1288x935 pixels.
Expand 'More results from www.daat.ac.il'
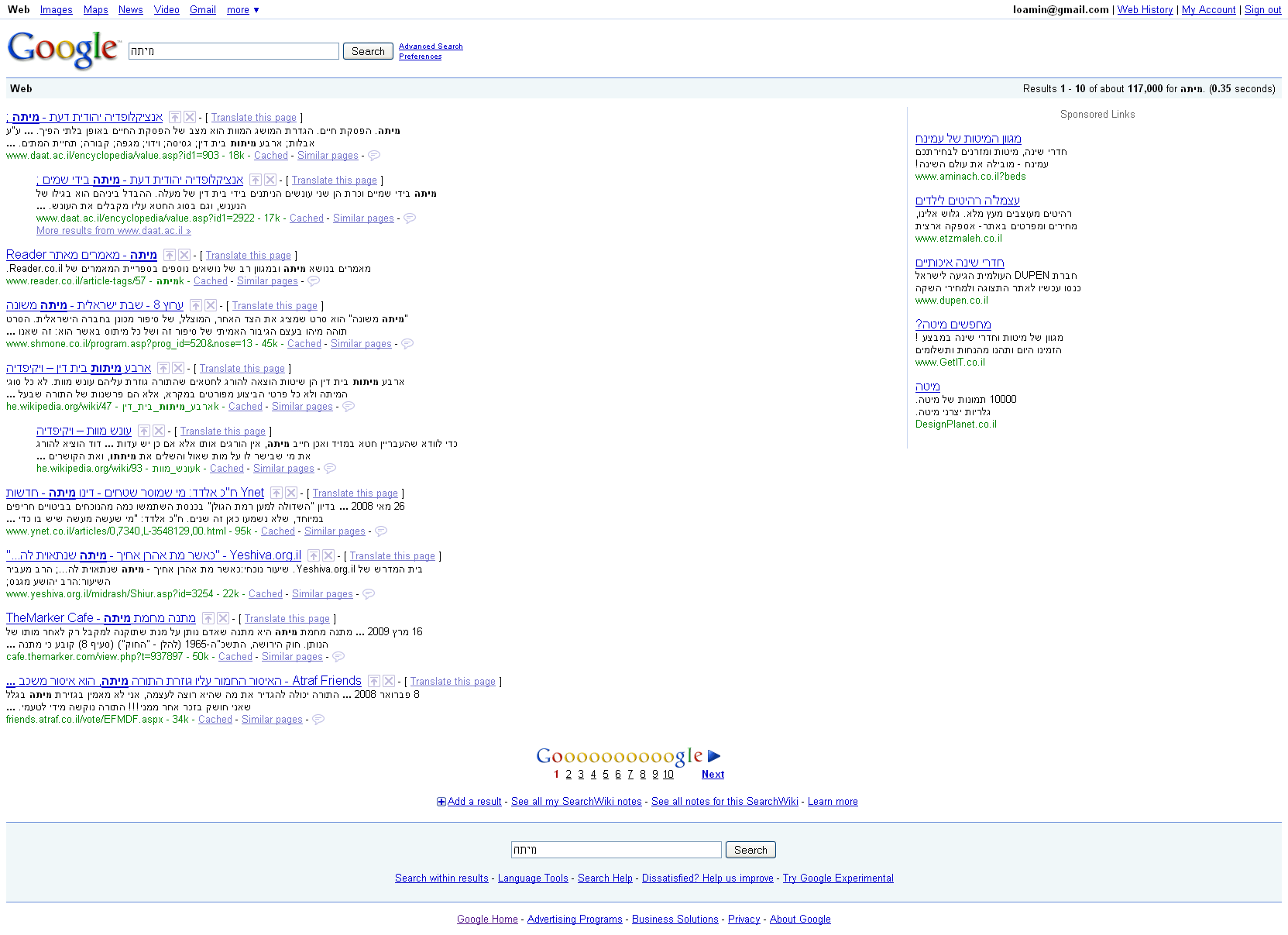113,231
